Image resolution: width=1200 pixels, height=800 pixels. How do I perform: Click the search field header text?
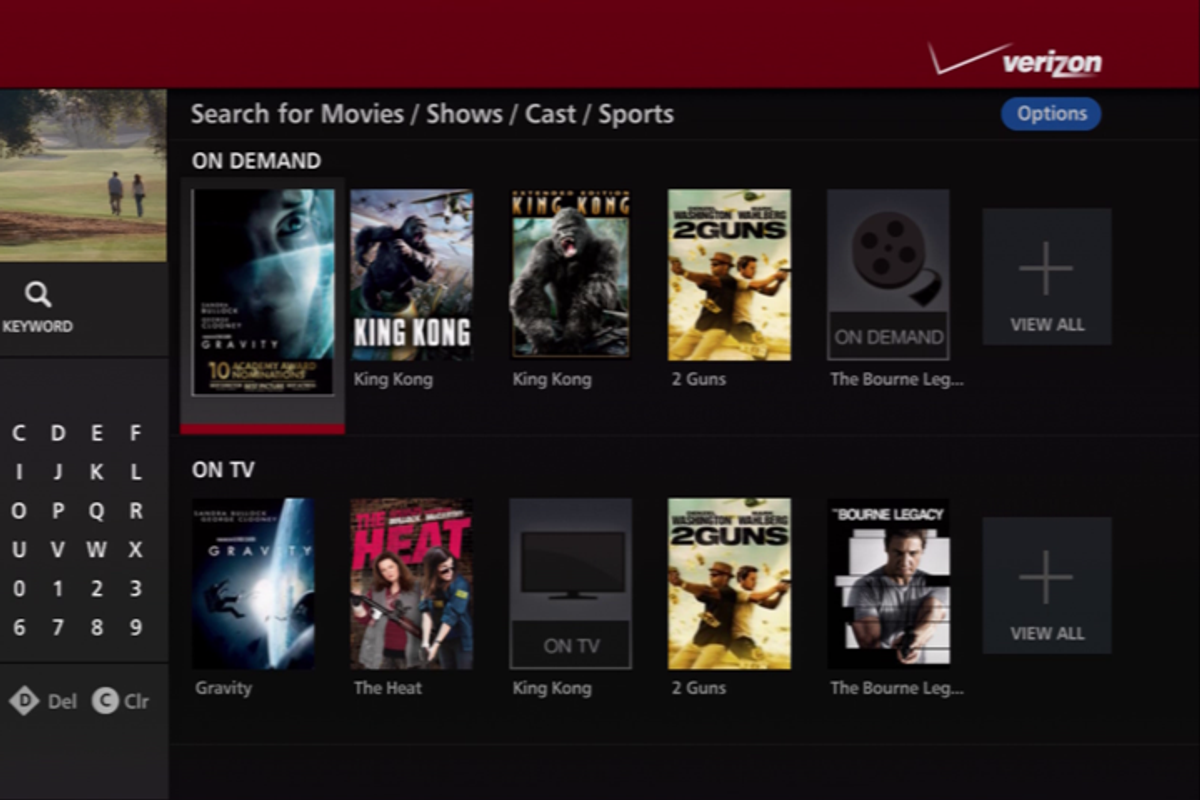point(432,114)
